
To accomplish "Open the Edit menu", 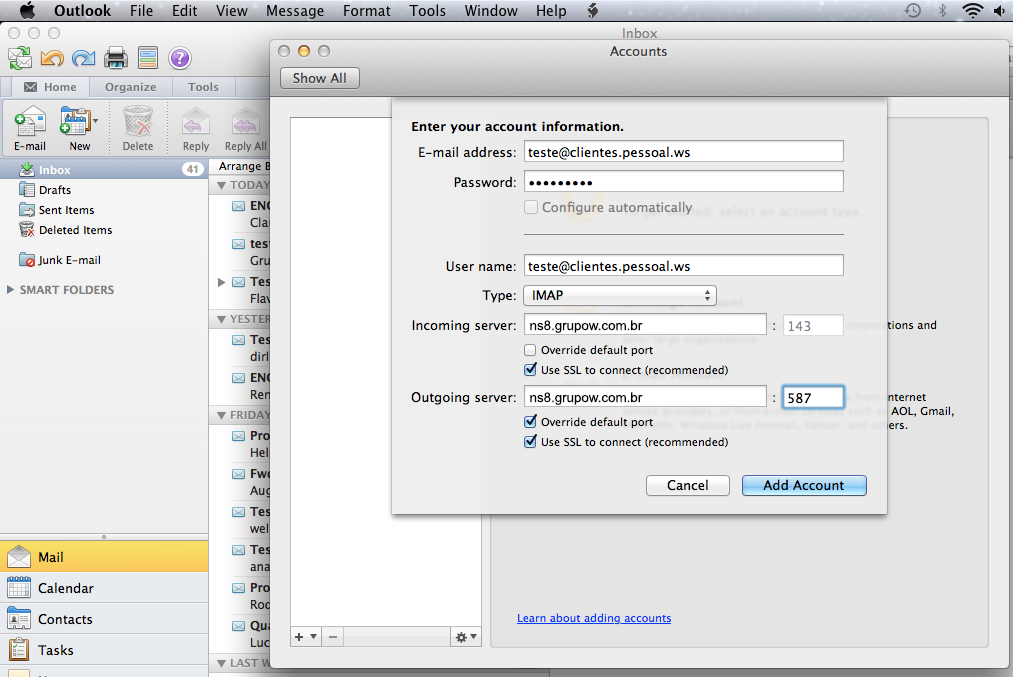I will pyautogui.click(x=184, y=10).
